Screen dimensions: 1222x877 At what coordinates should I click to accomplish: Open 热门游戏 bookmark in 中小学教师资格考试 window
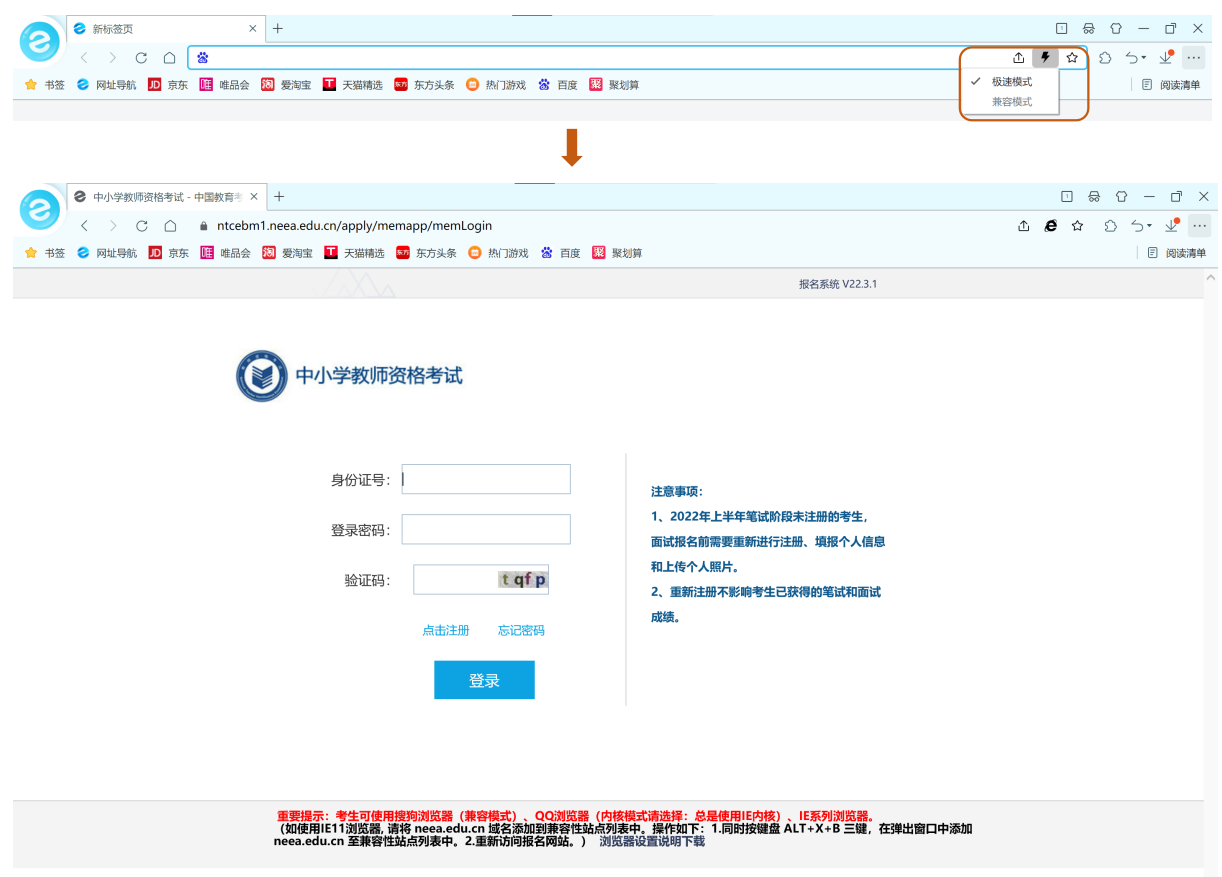pyautogui.click(x=498, y=253)
